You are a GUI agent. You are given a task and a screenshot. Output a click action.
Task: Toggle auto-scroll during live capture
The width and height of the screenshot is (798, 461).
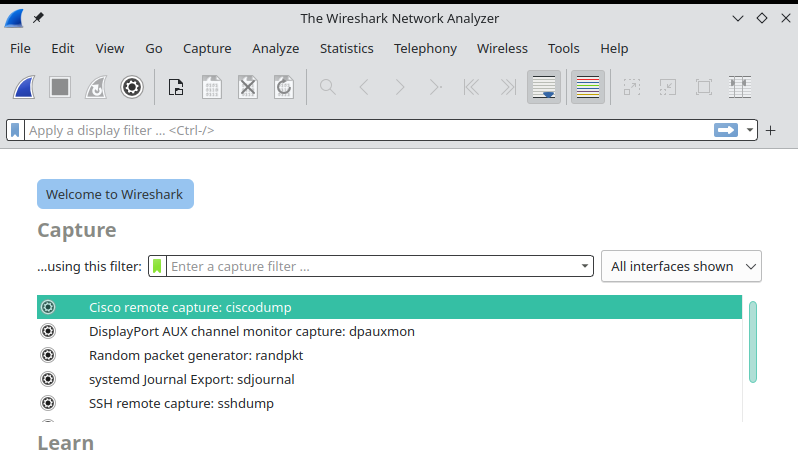pyautogui.click(x=544, y=87)
